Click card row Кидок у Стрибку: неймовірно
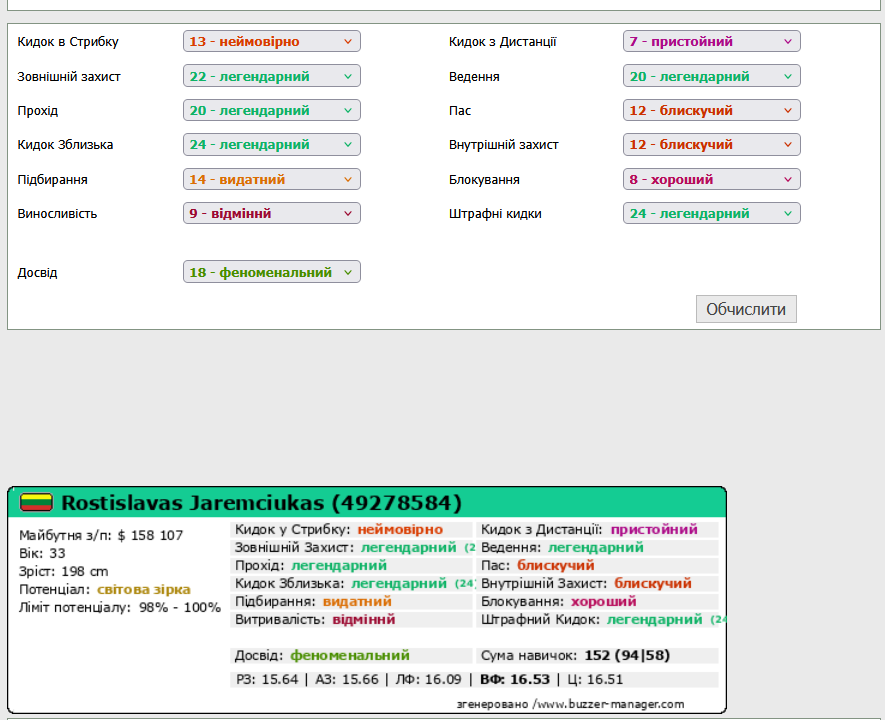Screen dimensions: 885x720 coord(351,529)
